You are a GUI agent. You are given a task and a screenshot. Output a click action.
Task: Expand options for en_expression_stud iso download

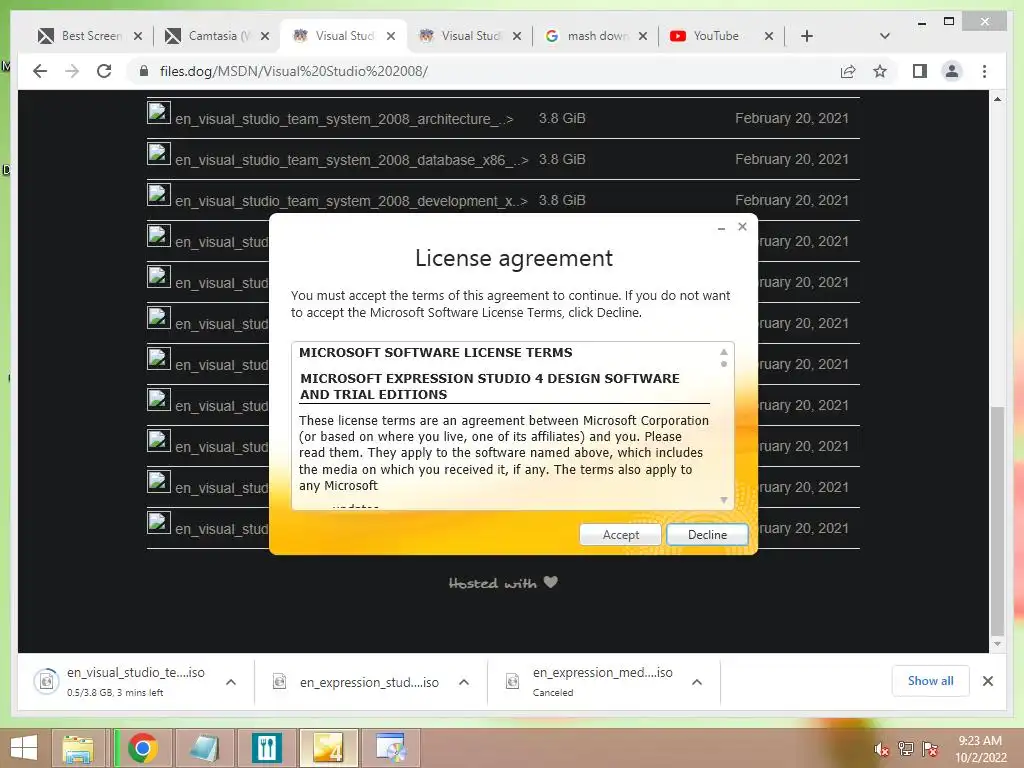point(464,682)
